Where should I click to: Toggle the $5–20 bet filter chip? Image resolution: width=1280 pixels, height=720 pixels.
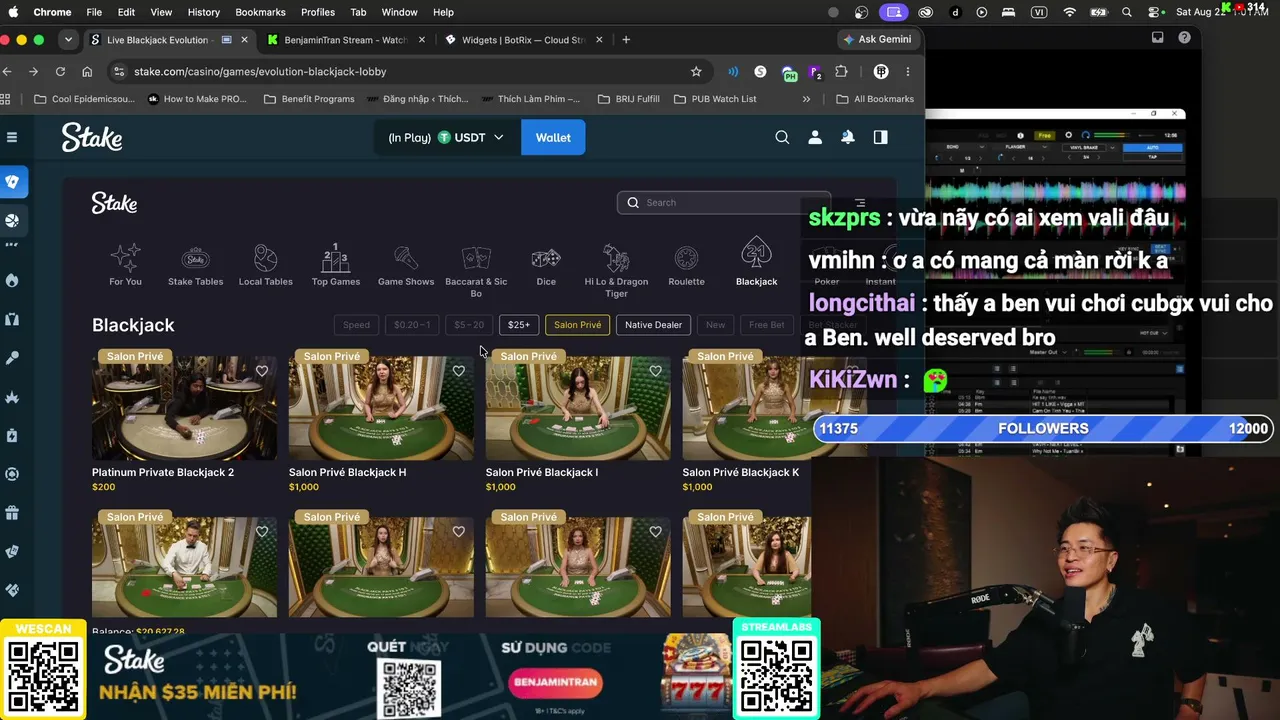coord(469,325)
